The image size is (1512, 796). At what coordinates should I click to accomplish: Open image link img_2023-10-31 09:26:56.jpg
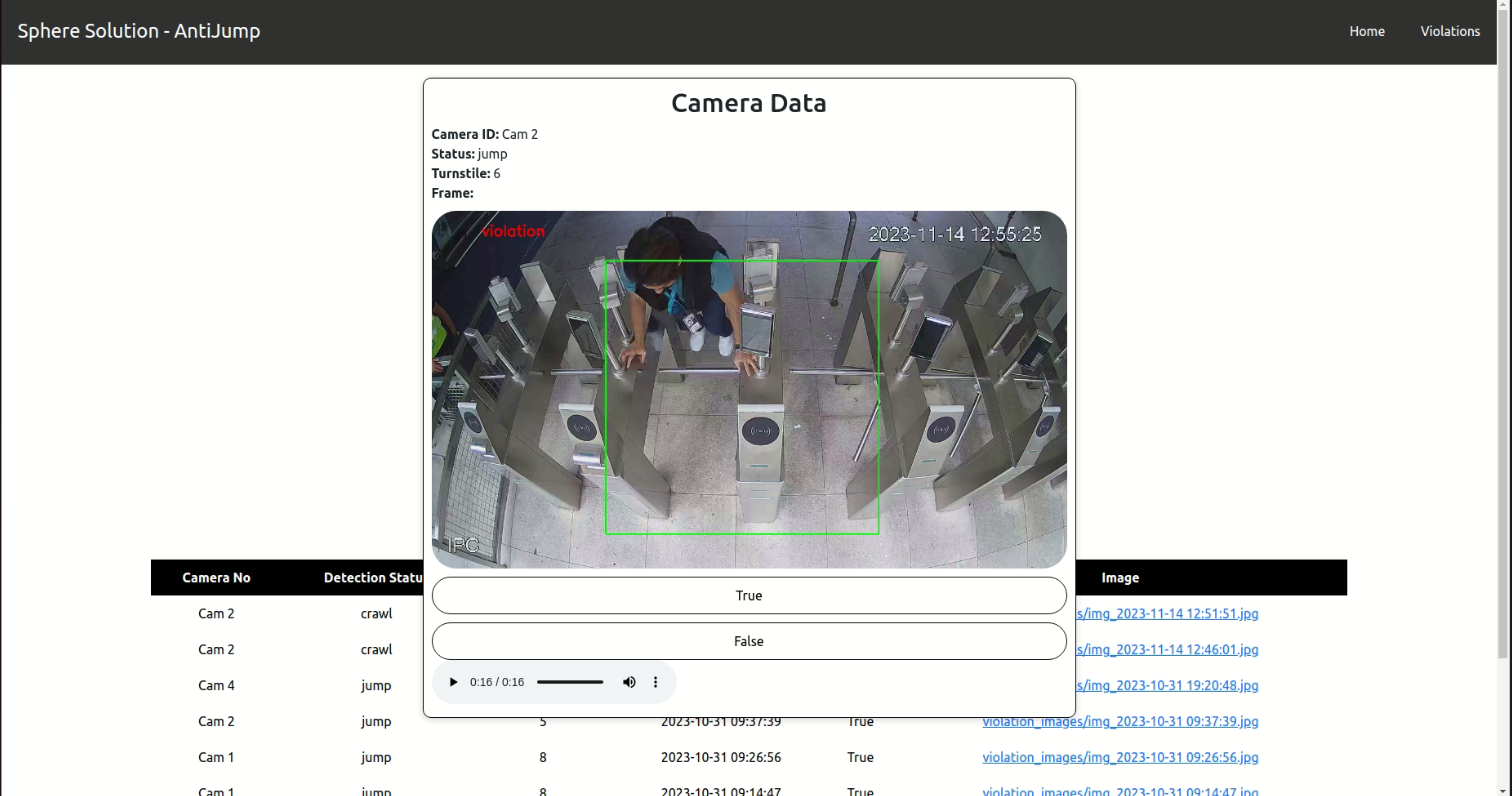tap(1120, 757)
